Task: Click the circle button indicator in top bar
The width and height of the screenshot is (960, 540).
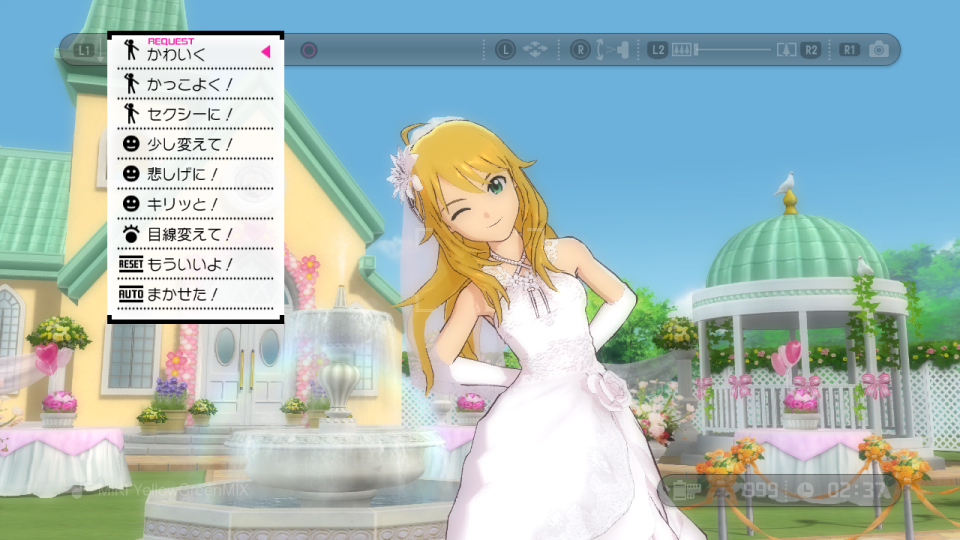Action: point(309,50)
